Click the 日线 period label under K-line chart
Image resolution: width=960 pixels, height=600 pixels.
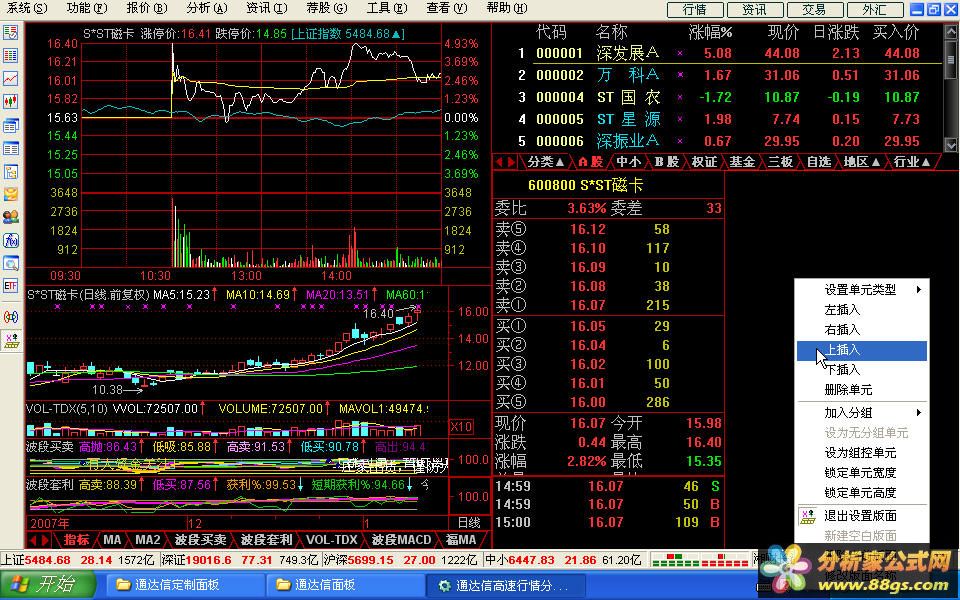pyautogui.click(x=469, y=523)
